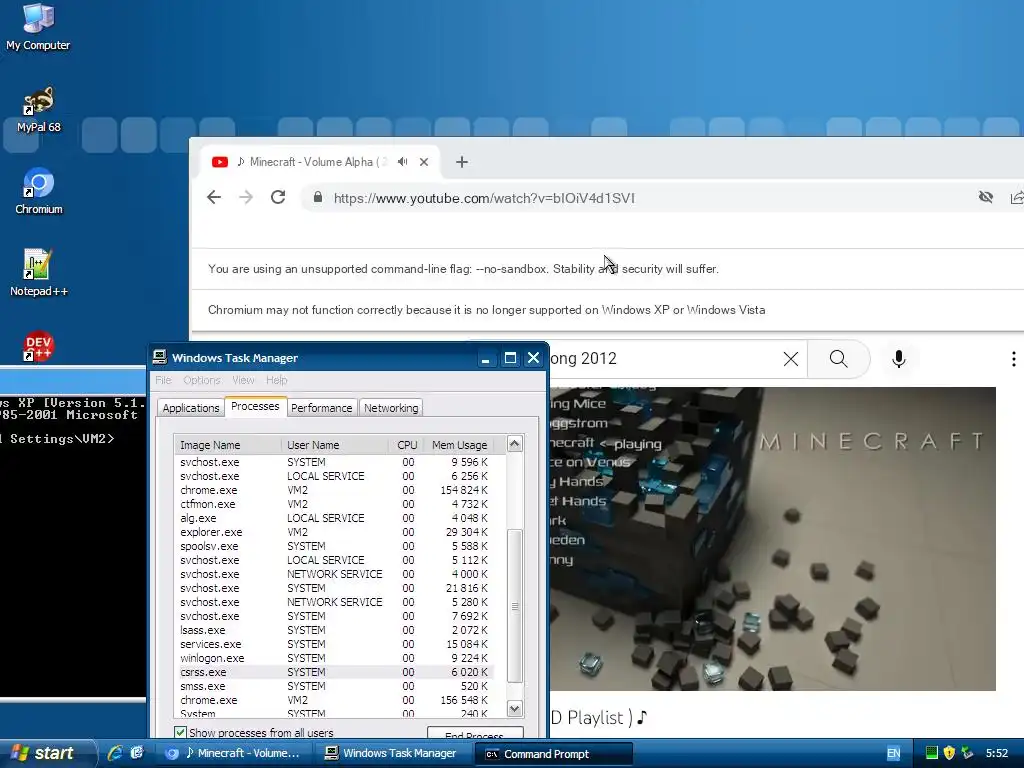
Task: Open Task Manager Help menu
Action: point(276,380)
